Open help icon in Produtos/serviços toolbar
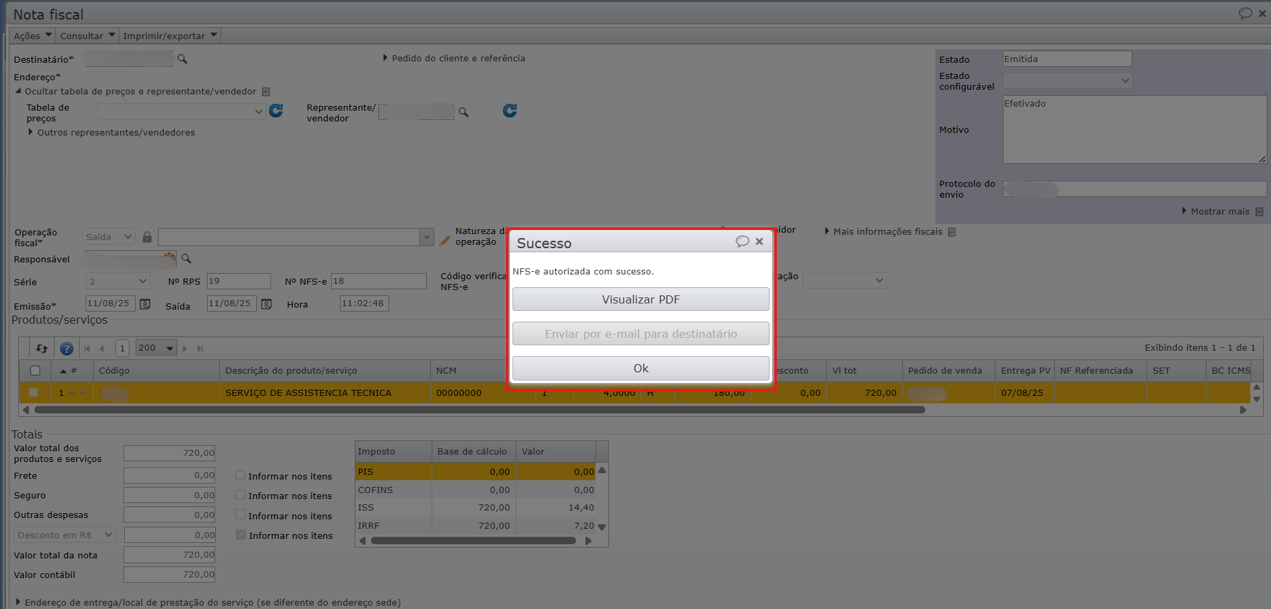Viewport: 1271px width, 609px height. click(66, 348)
